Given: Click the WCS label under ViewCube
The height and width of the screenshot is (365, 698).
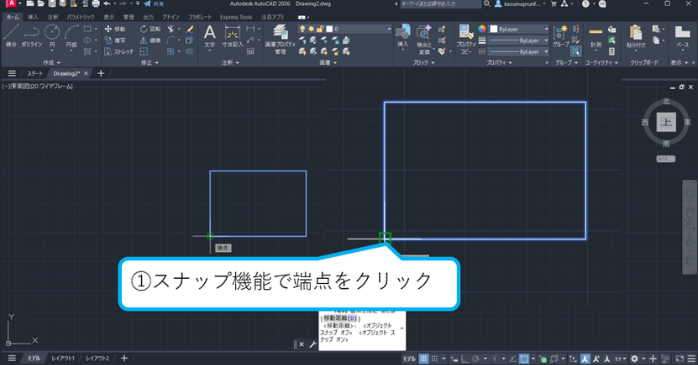Looking at the screenshot, I should (666, 159).
